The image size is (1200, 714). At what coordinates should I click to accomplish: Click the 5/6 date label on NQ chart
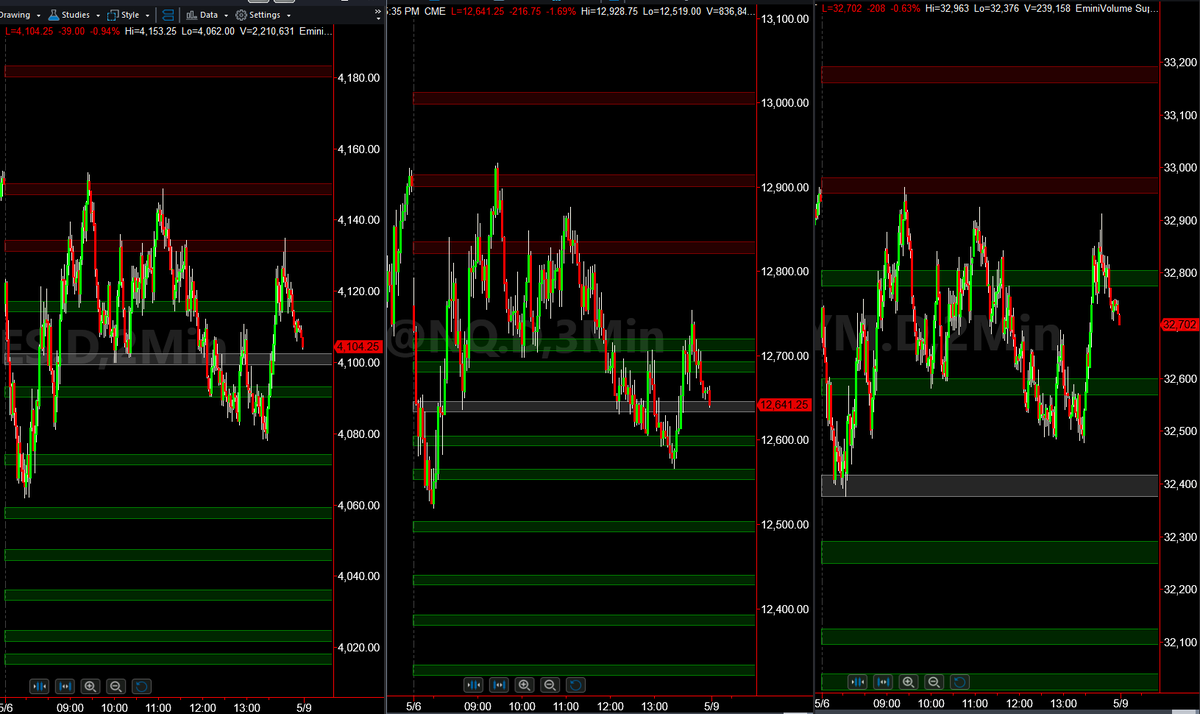(x=415, y=706)
